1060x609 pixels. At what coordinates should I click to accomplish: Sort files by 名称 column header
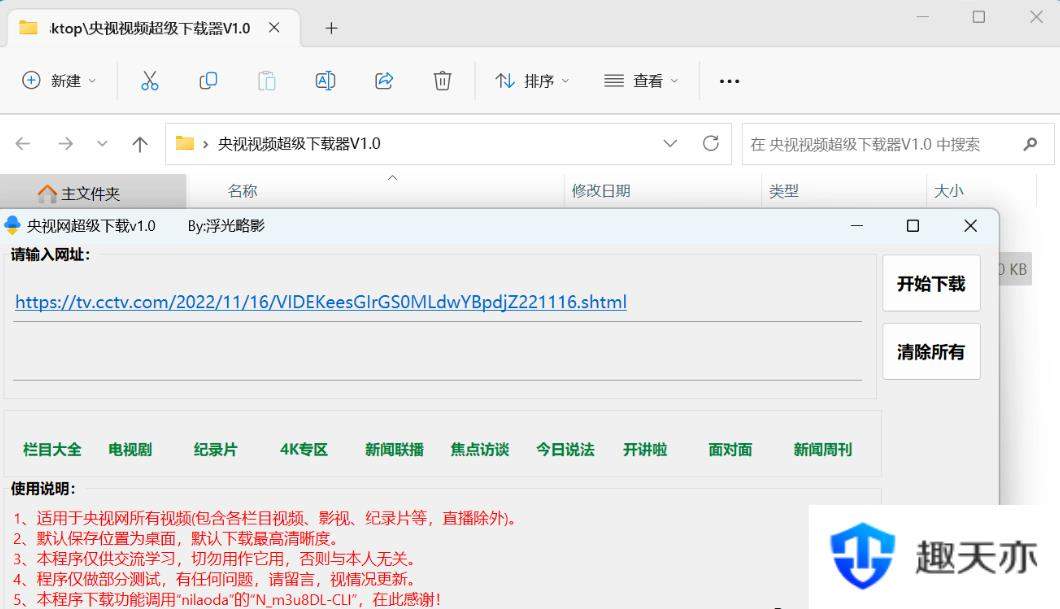click(x=243, y=191)
